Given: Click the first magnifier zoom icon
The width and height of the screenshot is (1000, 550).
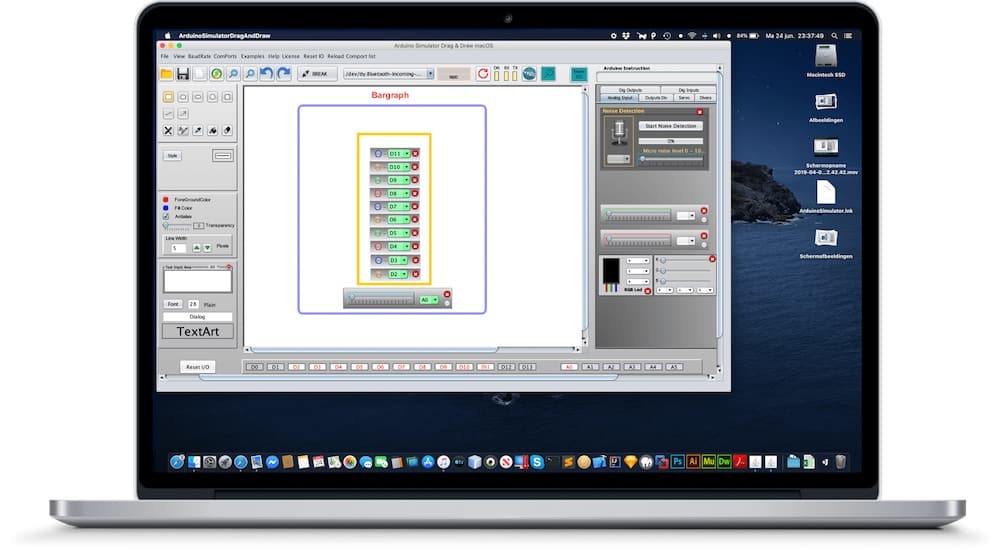Looking at the screenshot, I should (x=233, y=74).
